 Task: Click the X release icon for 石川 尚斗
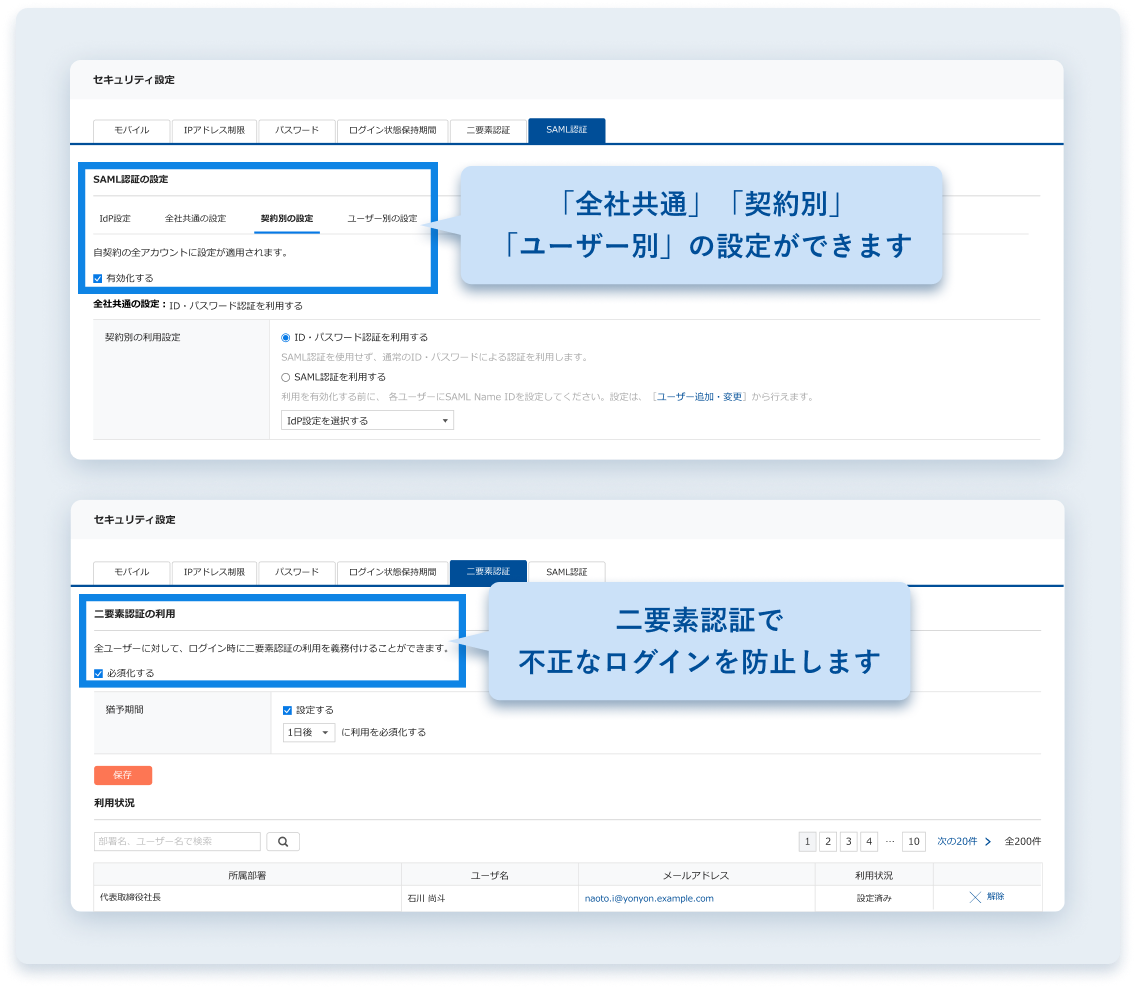pos(976,897)
